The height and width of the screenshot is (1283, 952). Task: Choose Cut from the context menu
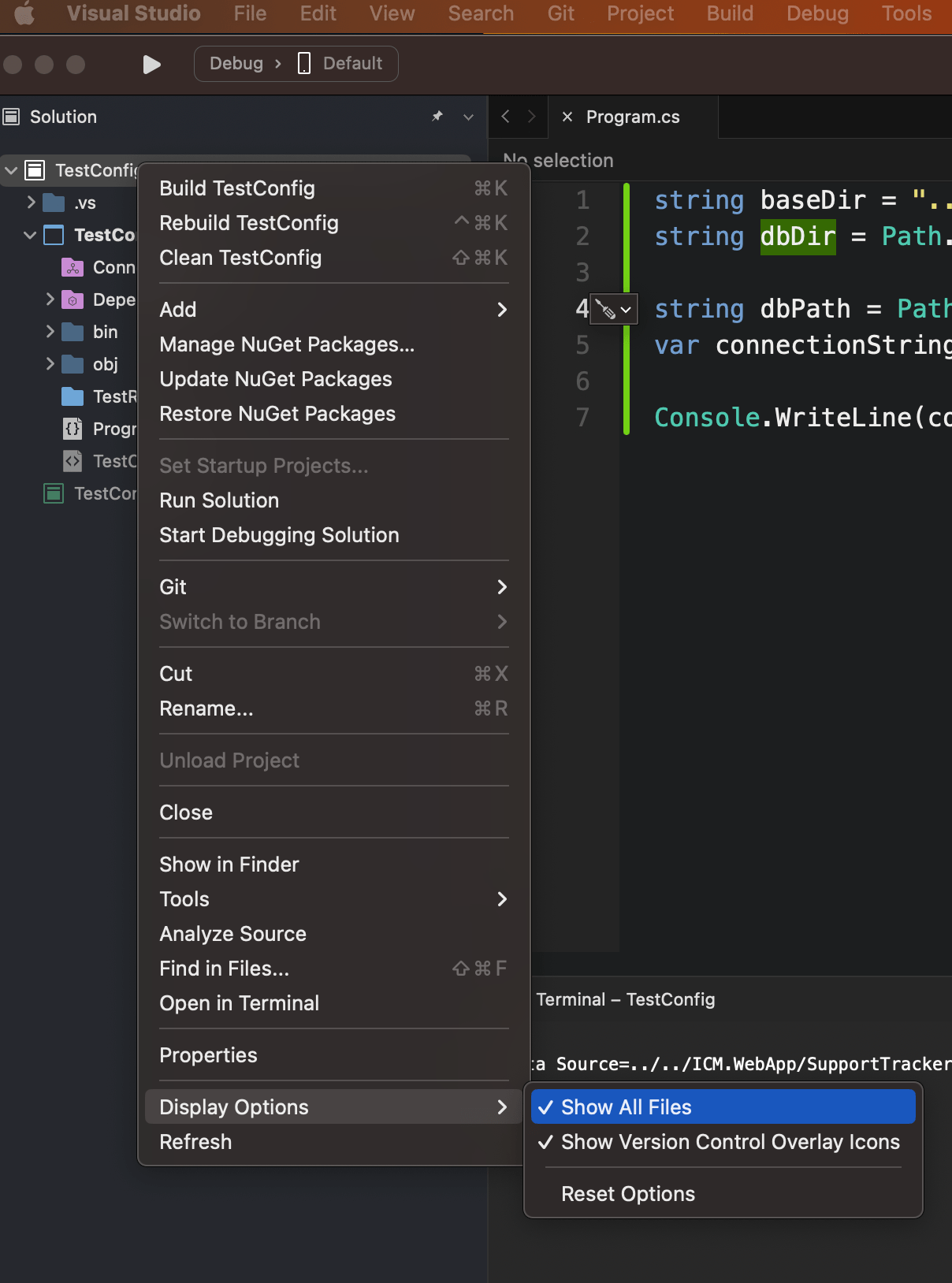tap(334, 674)
